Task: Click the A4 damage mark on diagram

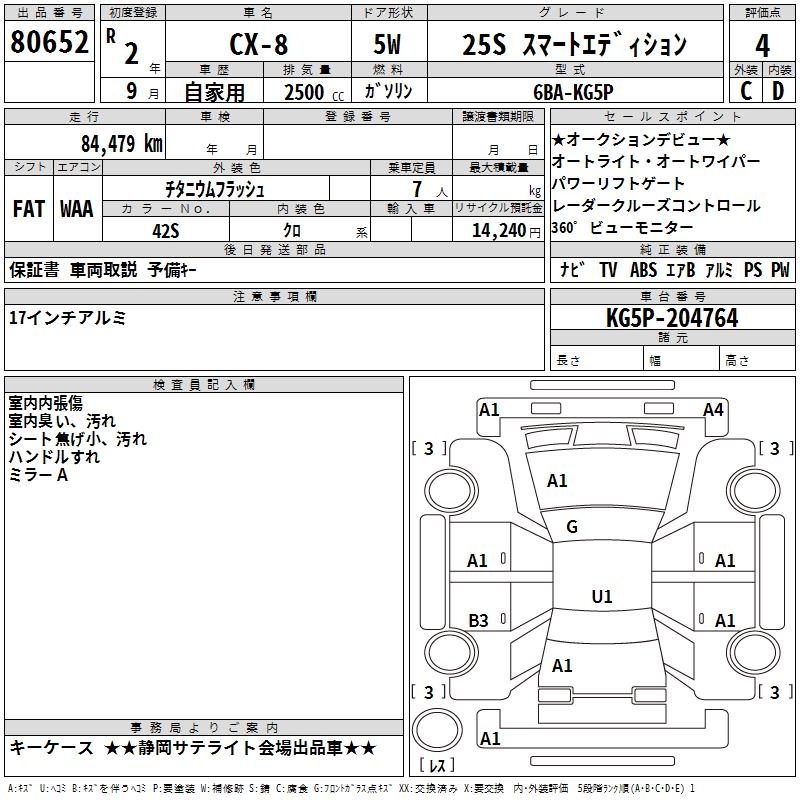Action: (x=713, y=410)
